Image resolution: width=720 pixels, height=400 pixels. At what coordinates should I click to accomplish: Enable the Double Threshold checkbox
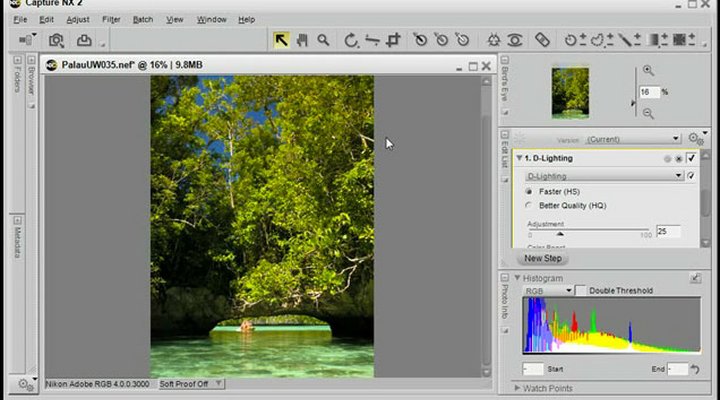[581, 291]
